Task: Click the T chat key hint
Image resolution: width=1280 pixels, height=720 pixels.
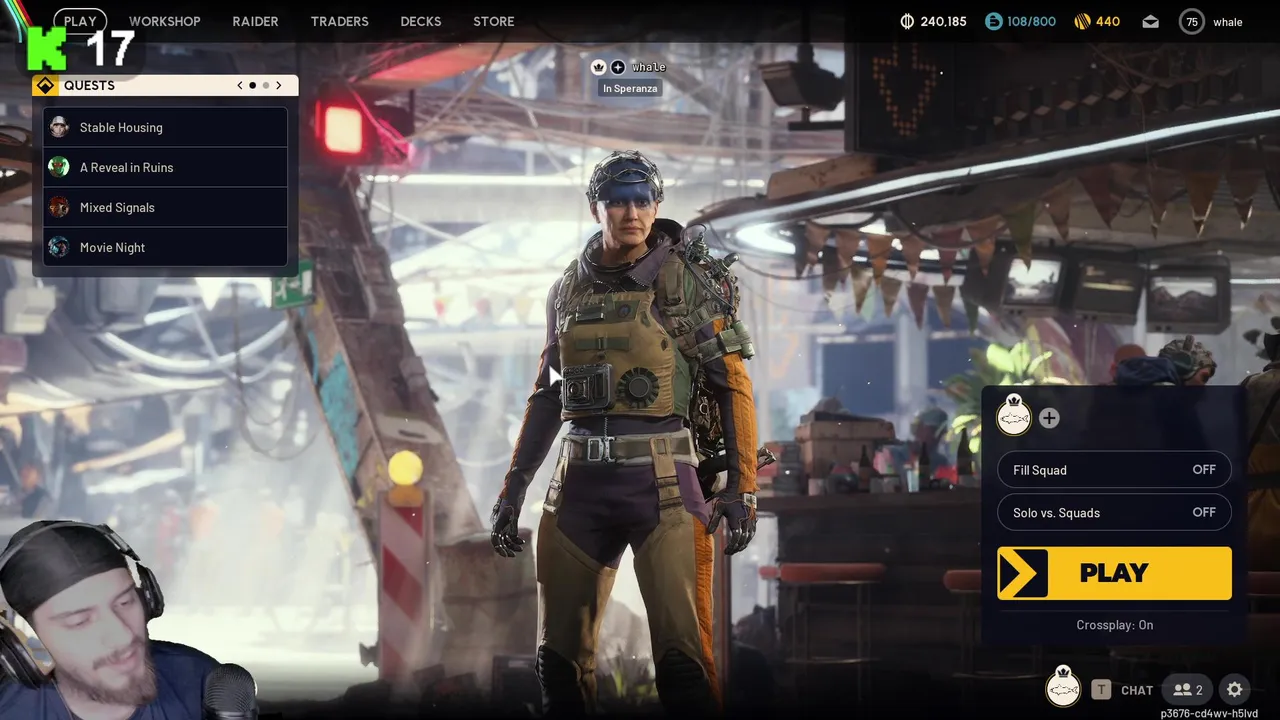Action: [x=1101, y=690]
